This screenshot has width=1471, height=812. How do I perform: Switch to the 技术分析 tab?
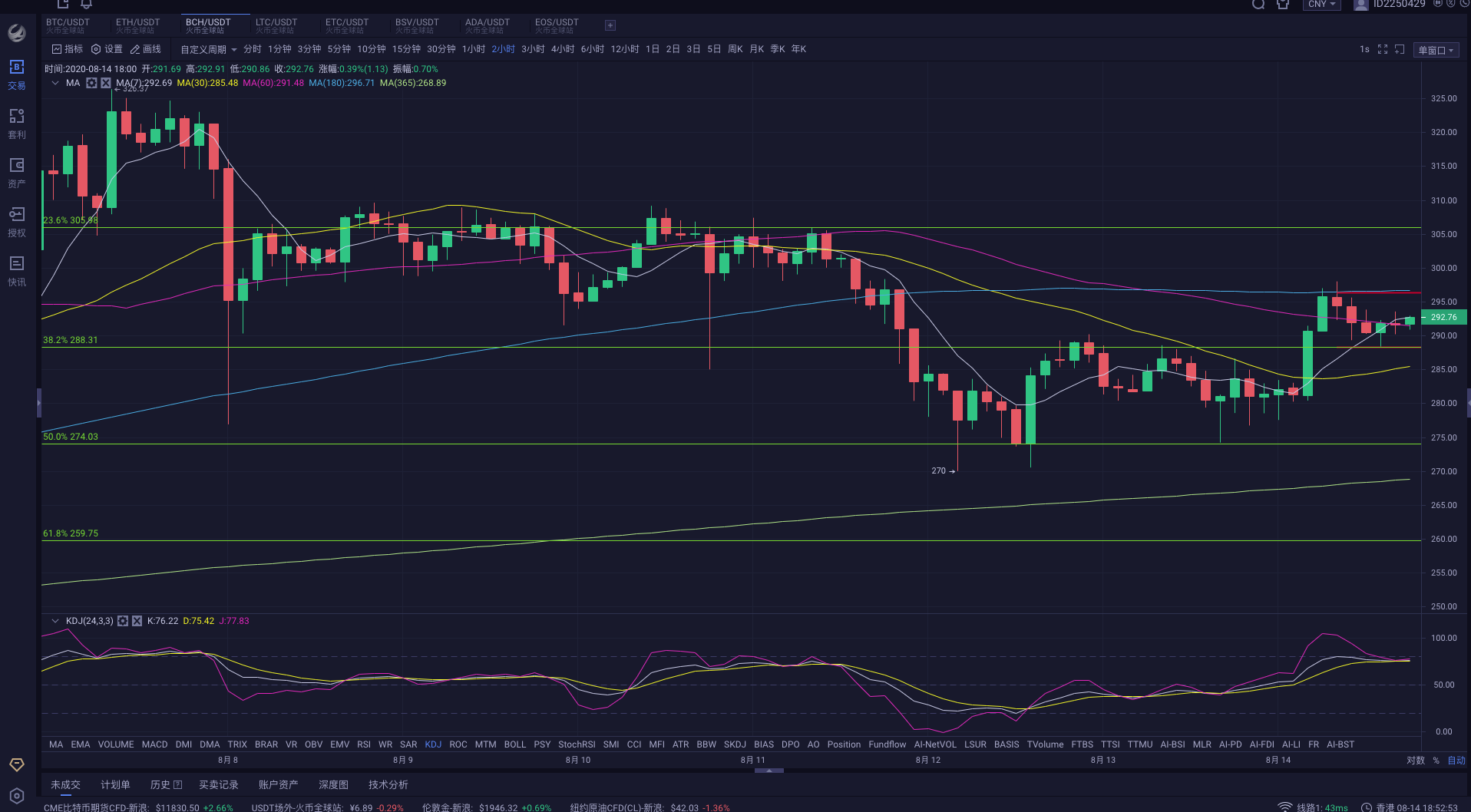(x=388, y=784)
